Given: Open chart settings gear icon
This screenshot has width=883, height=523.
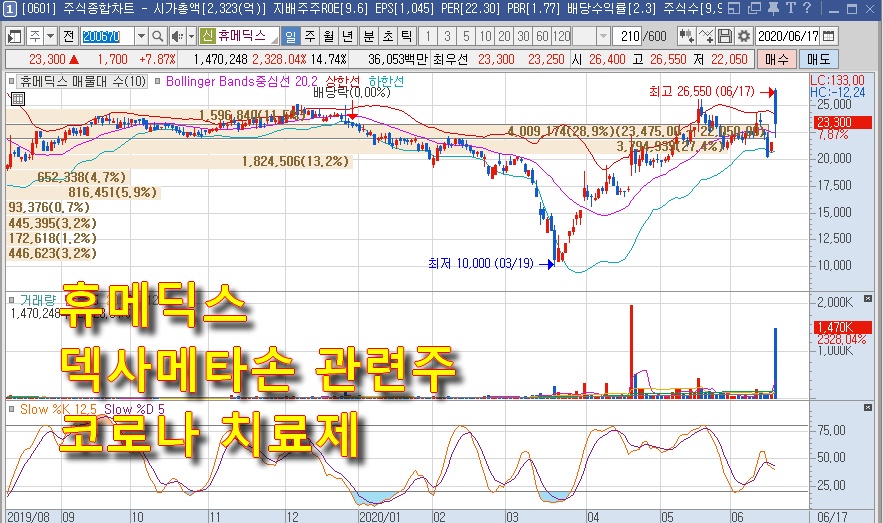Looking at the screenshot, I should tap(744, 37).
